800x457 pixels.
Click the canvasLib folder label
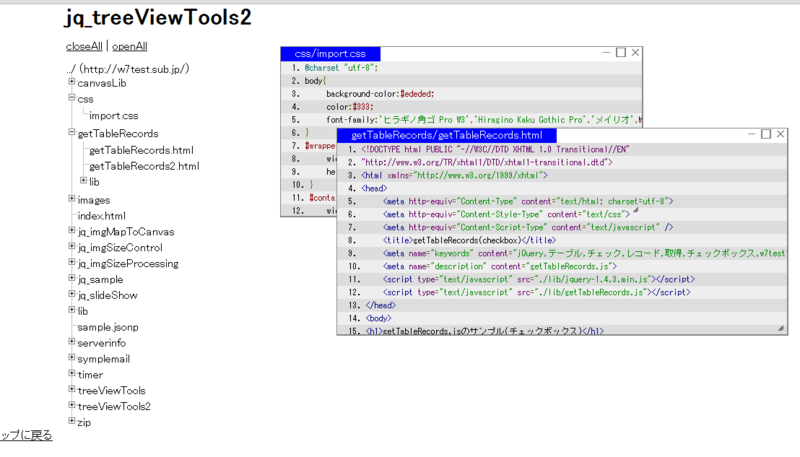point(102,84)
